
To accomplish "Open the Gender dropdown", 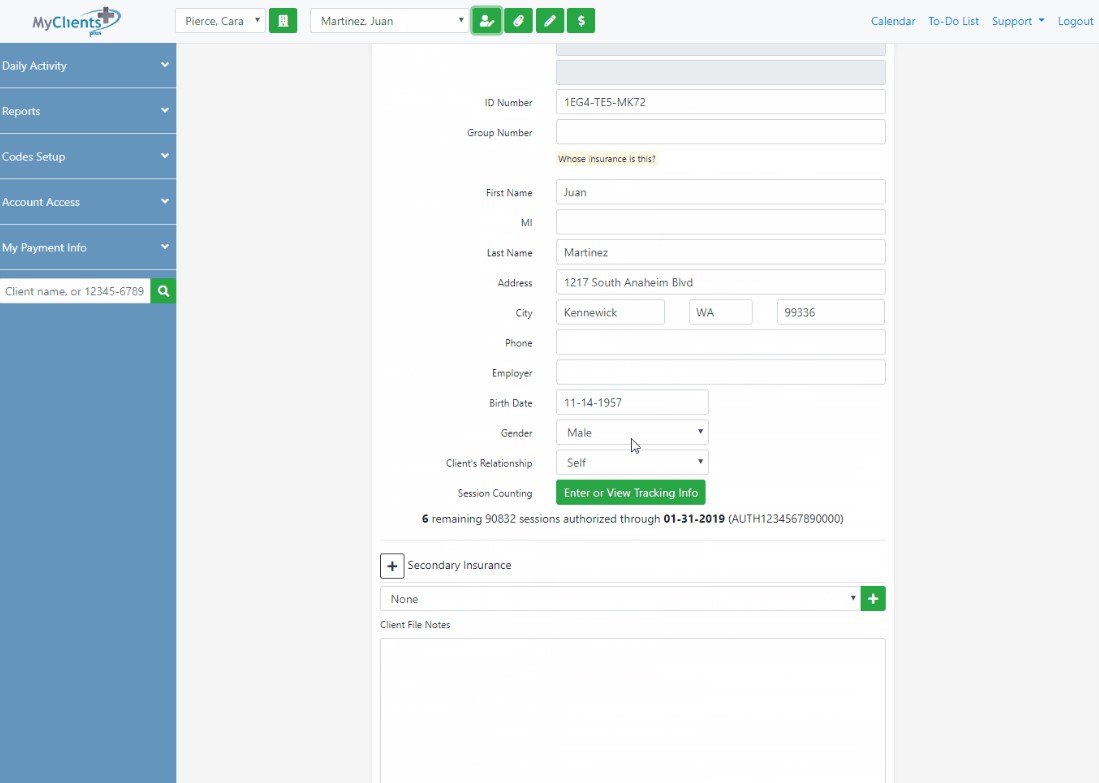I will pyautogui.click(x=631, y=432).
